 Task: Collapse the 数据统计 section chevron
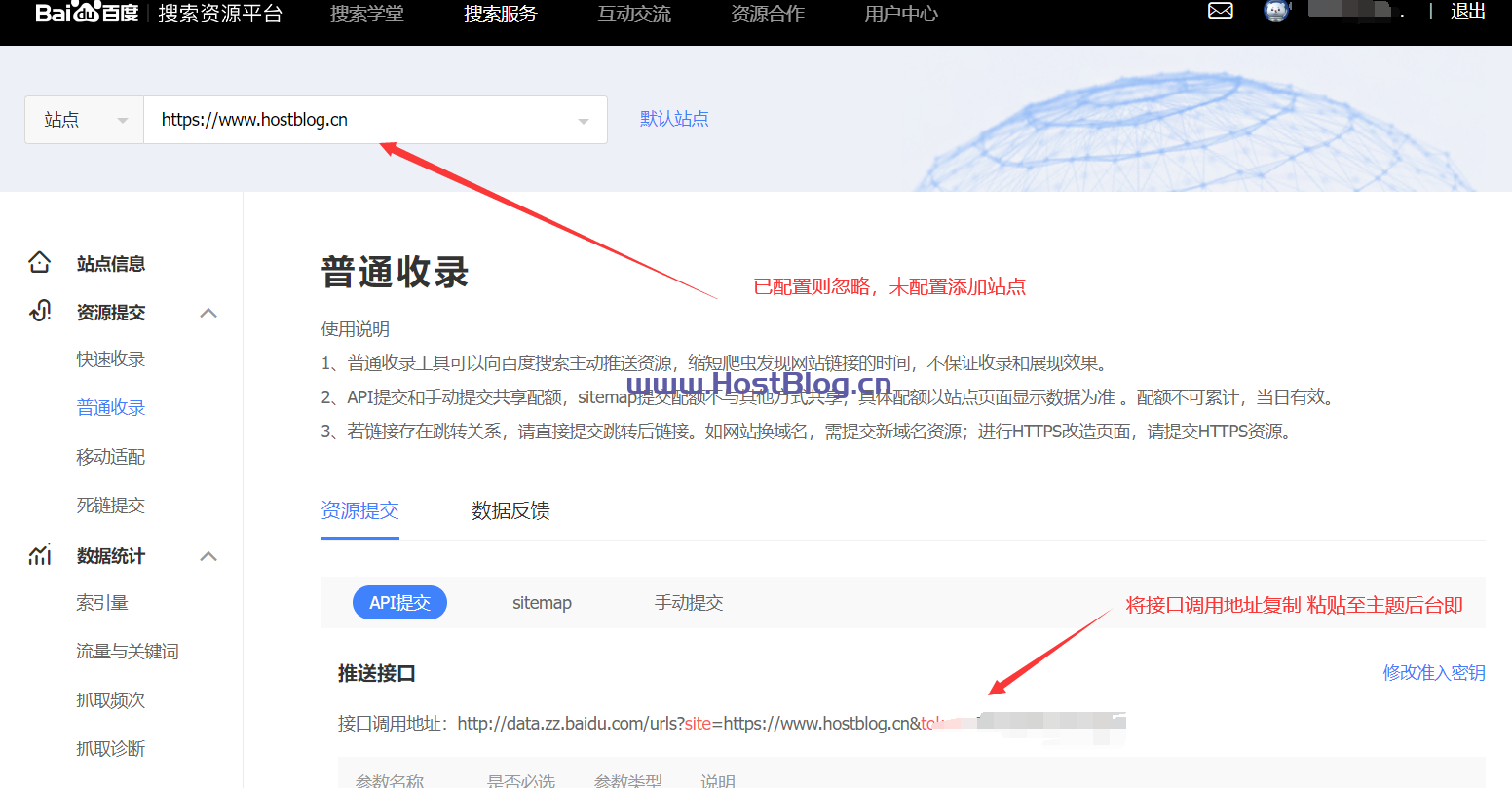click(208, 556)
